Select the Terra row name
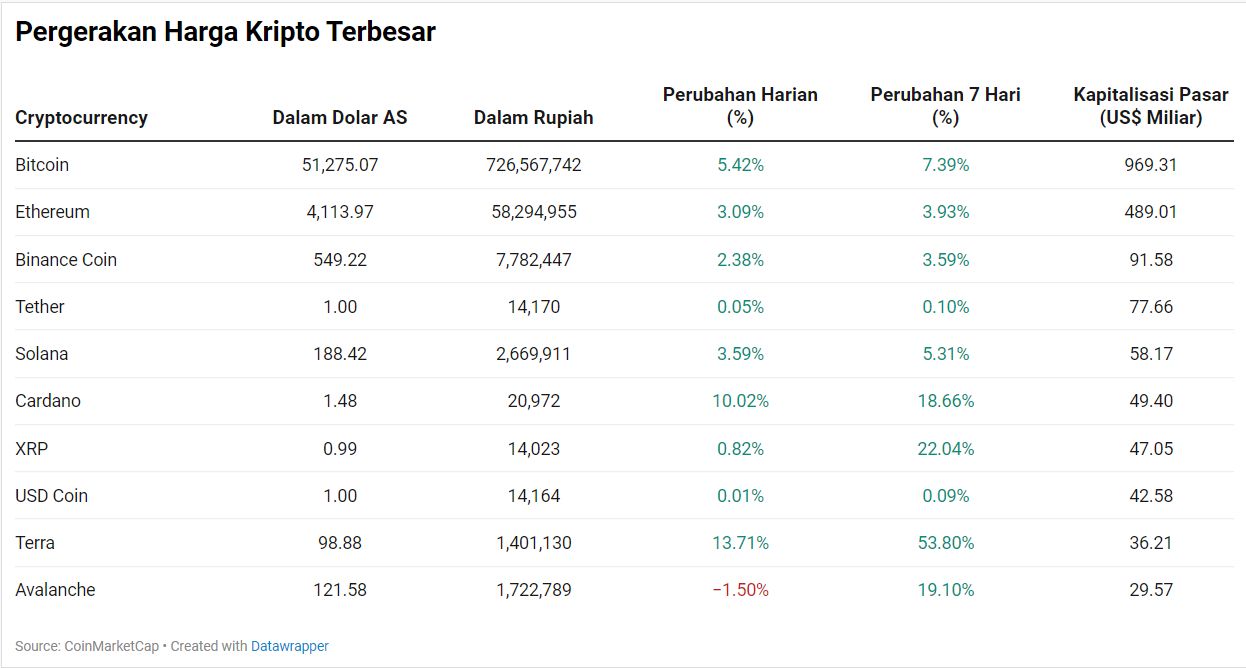Image resolution: width=1246 pixels, height=668 pixels. (x=35, y=543)
